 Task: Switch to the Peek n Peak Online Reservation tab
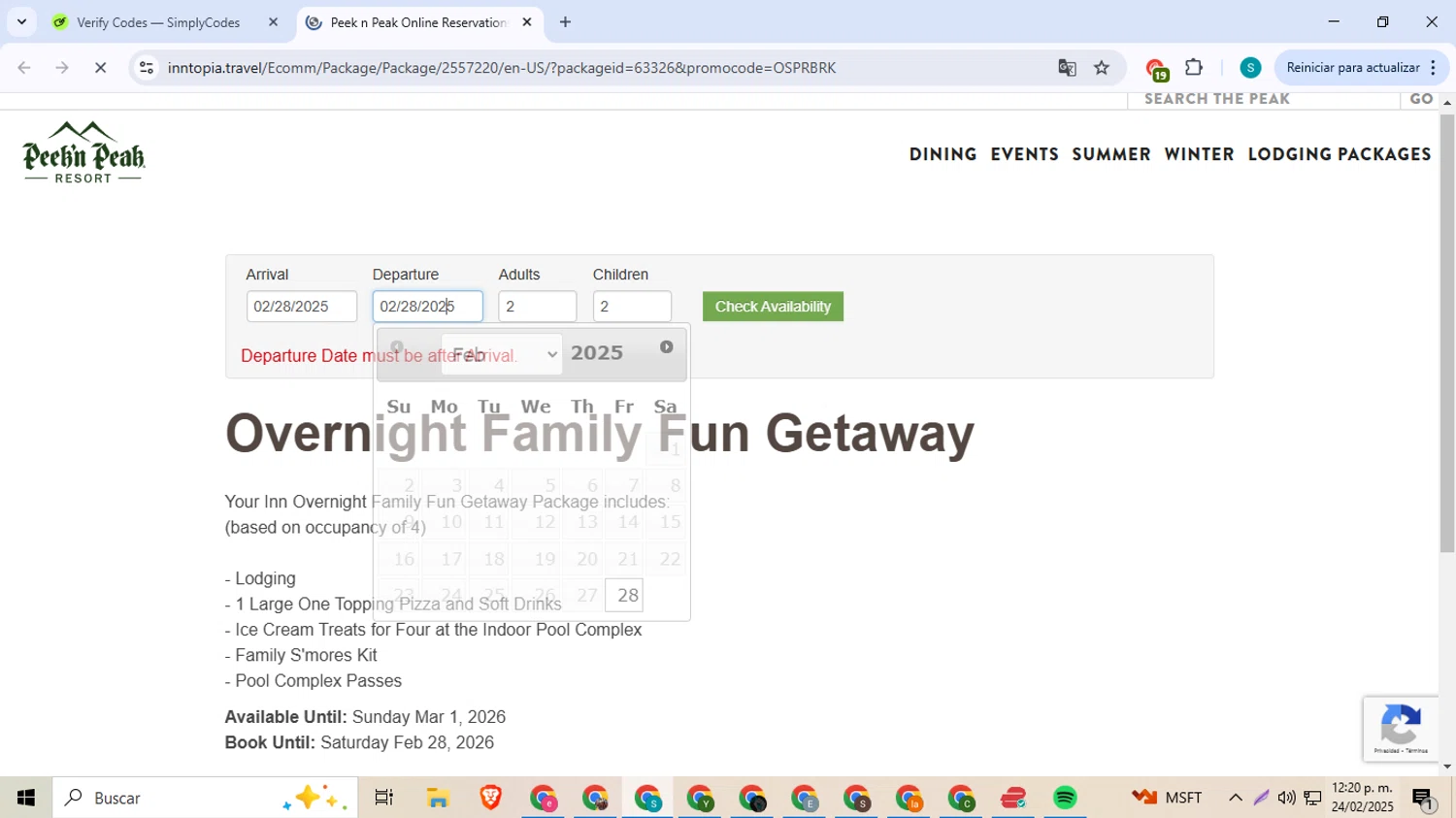tap(417, 21)
